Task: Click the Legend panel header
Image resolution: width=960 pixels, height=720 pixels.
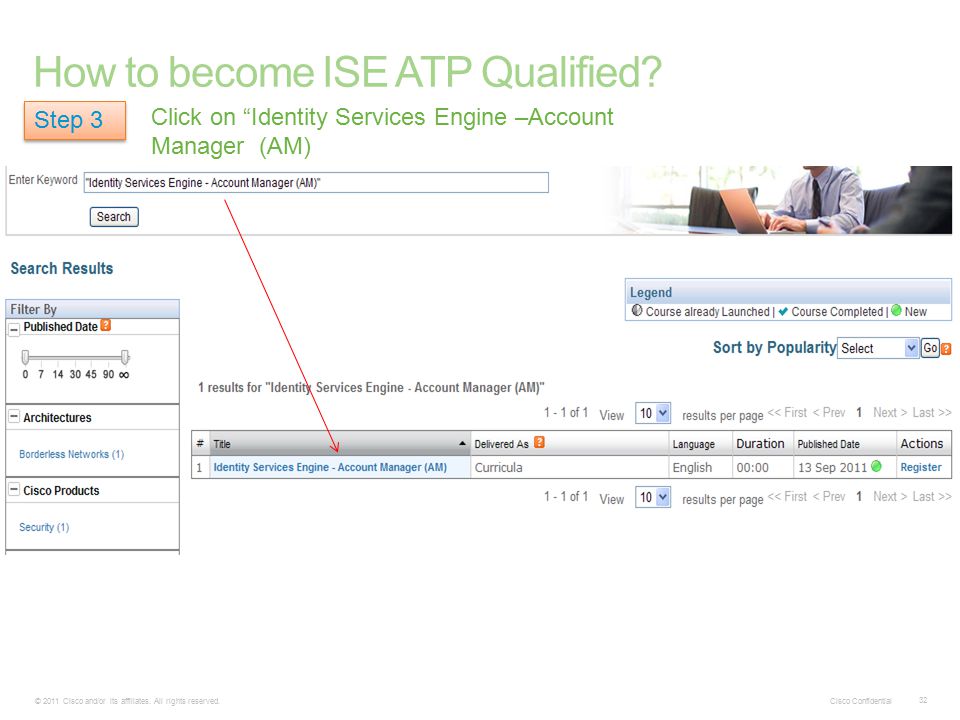Action: (788, 292)
